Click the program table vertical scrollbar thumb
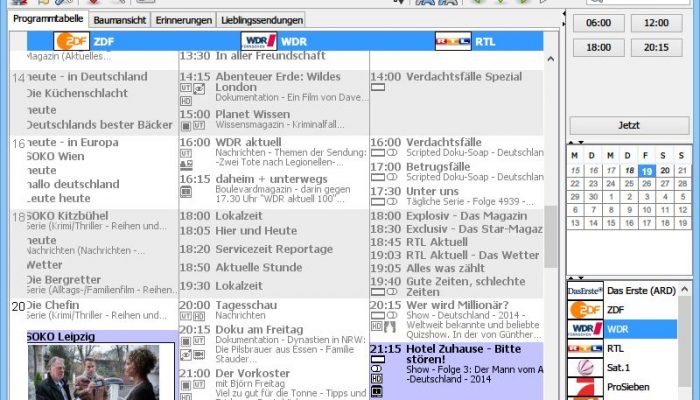Image resolution: width=700 pixels, height=400 pixels. [x=551, y=237]
